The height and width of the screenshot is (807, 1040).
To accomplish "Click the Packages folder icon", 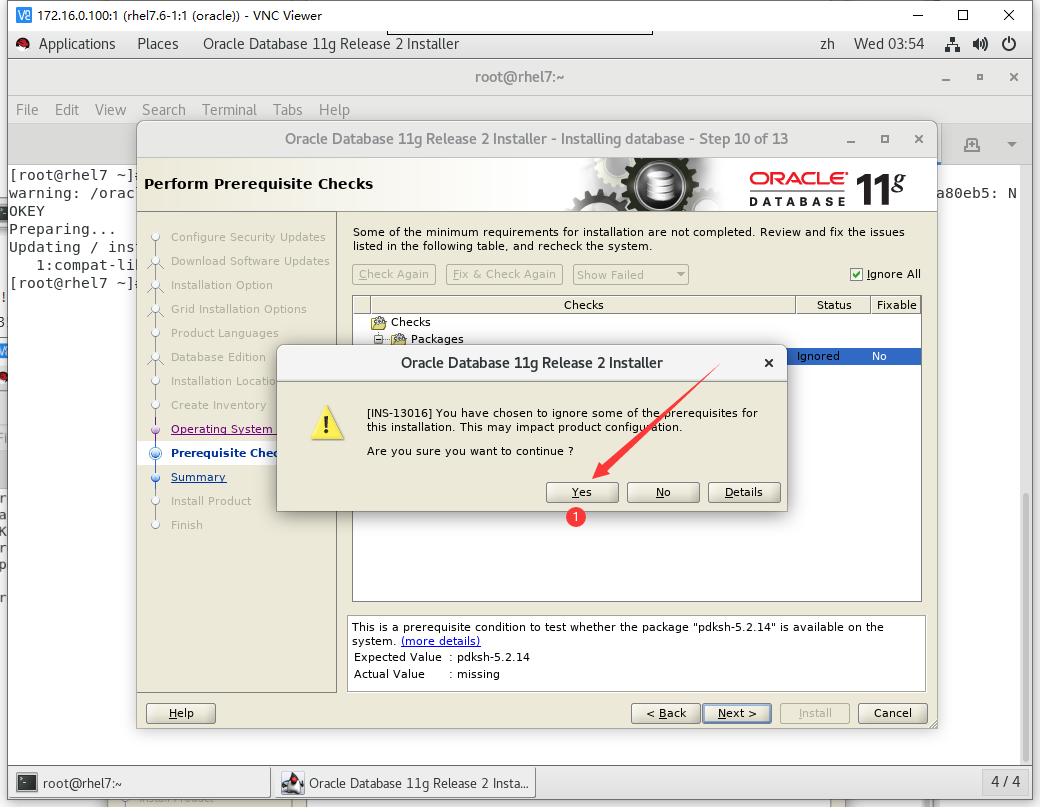I will pos(399,339).
